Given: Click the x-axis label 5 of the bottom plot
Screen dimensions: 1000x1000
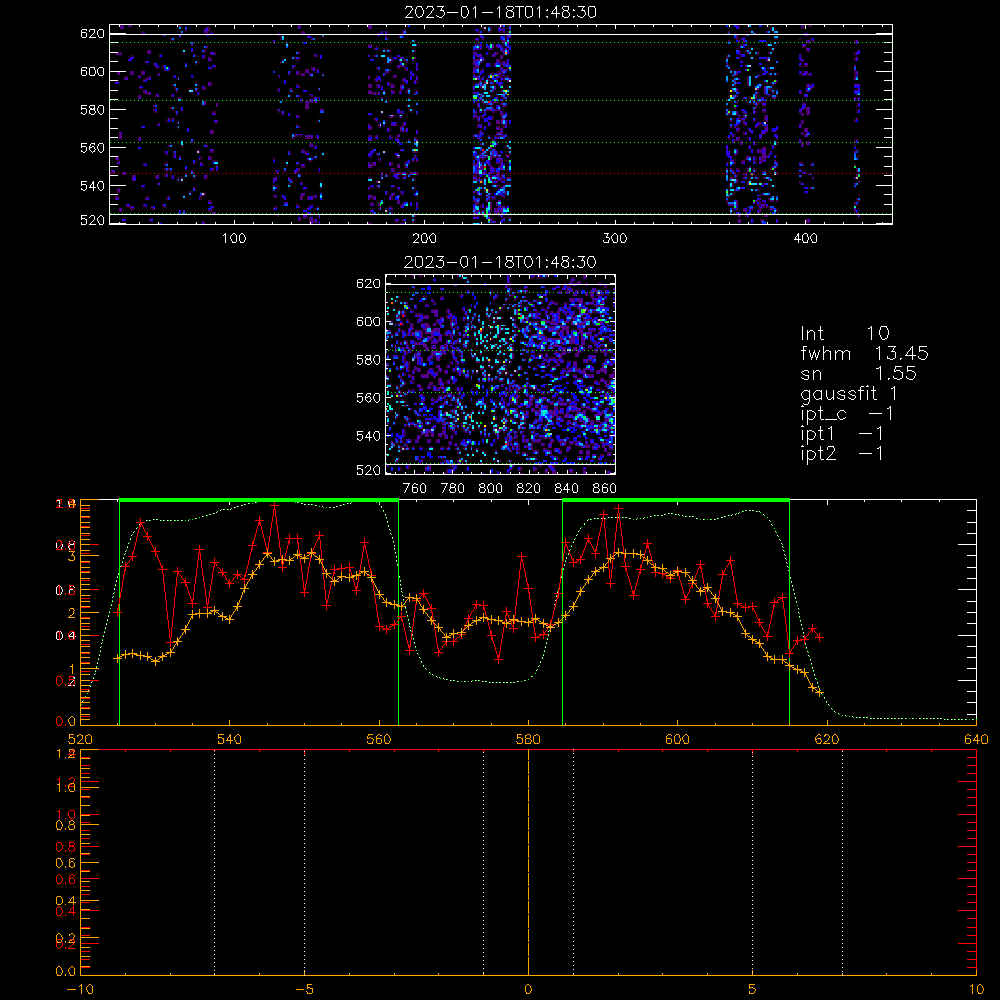Looking at the screenshot, I should [753, 990].
